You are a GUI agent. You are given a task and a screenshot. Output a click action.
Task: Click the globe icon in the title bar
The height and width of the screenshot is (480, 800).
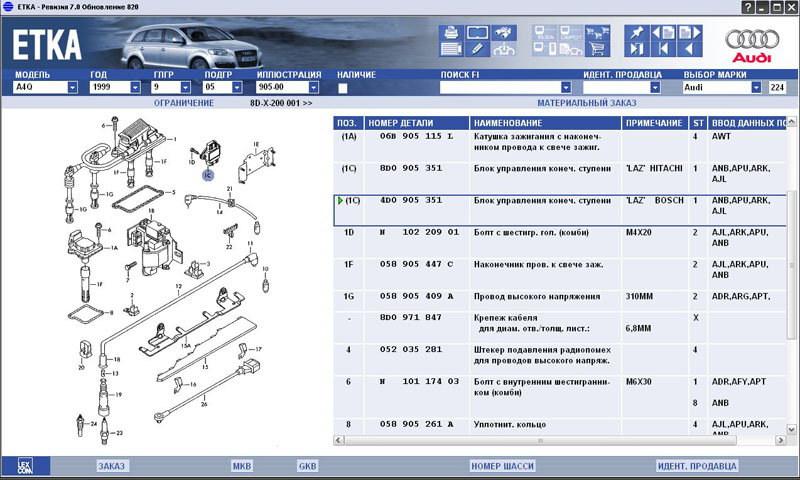pyautogui.click(x=8, y=7)
